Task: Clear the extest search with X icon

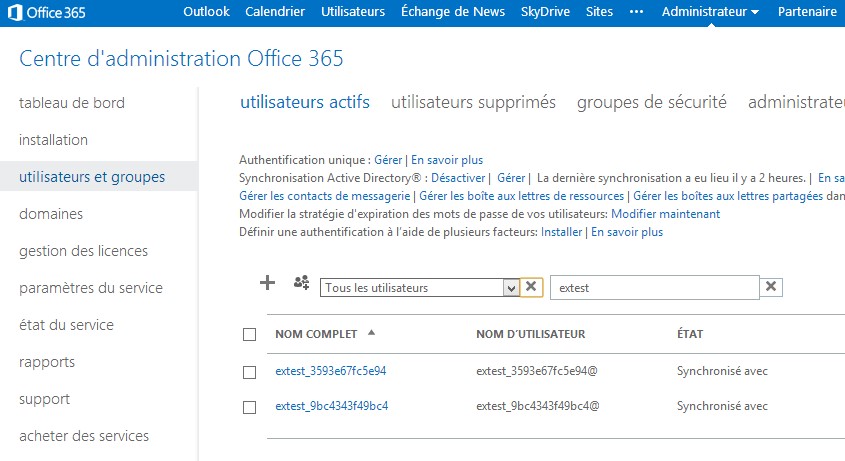Action: pyautogui.click(x=771, y=287)
